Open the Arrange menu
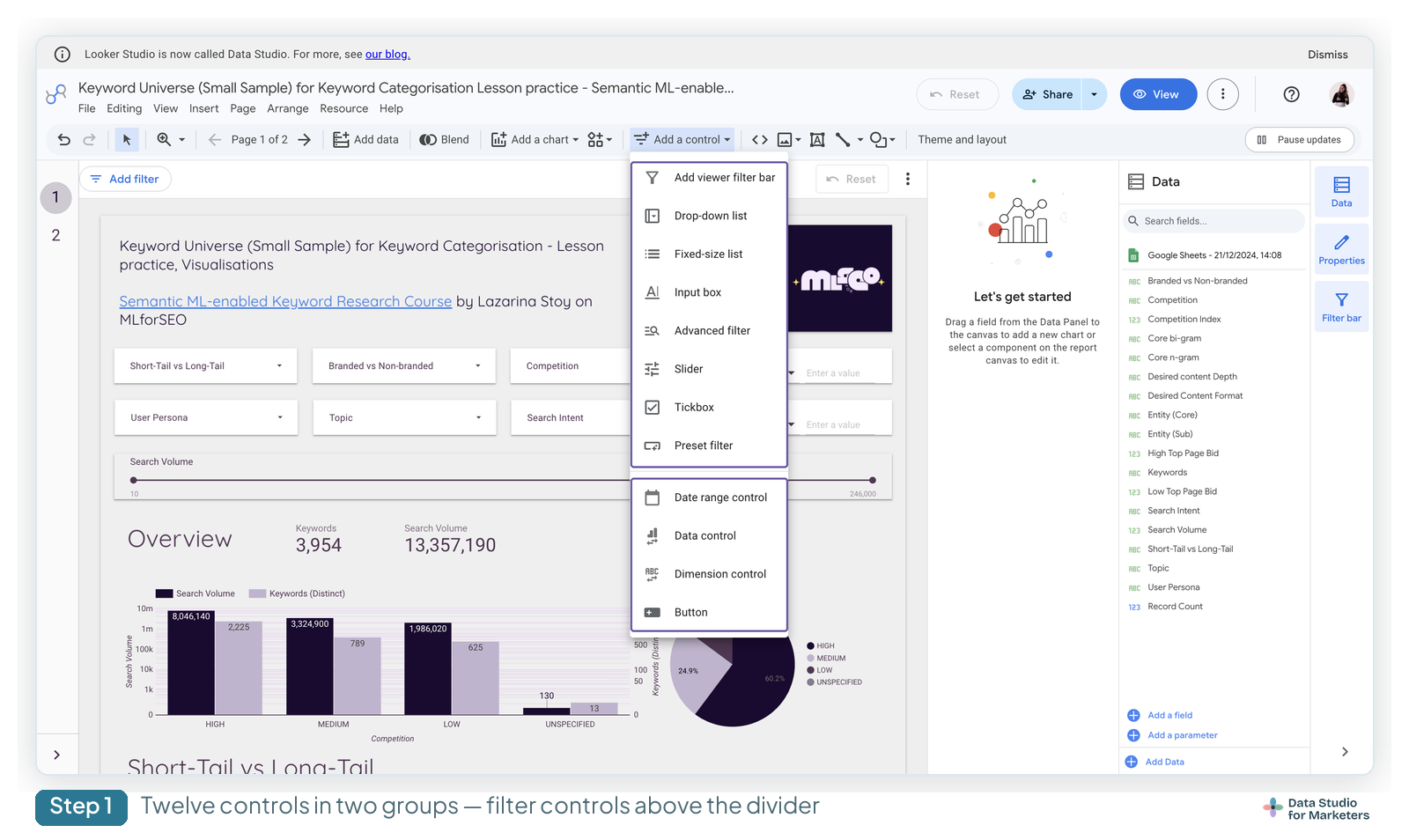The image size is (1409, 840). click(288, 108)
